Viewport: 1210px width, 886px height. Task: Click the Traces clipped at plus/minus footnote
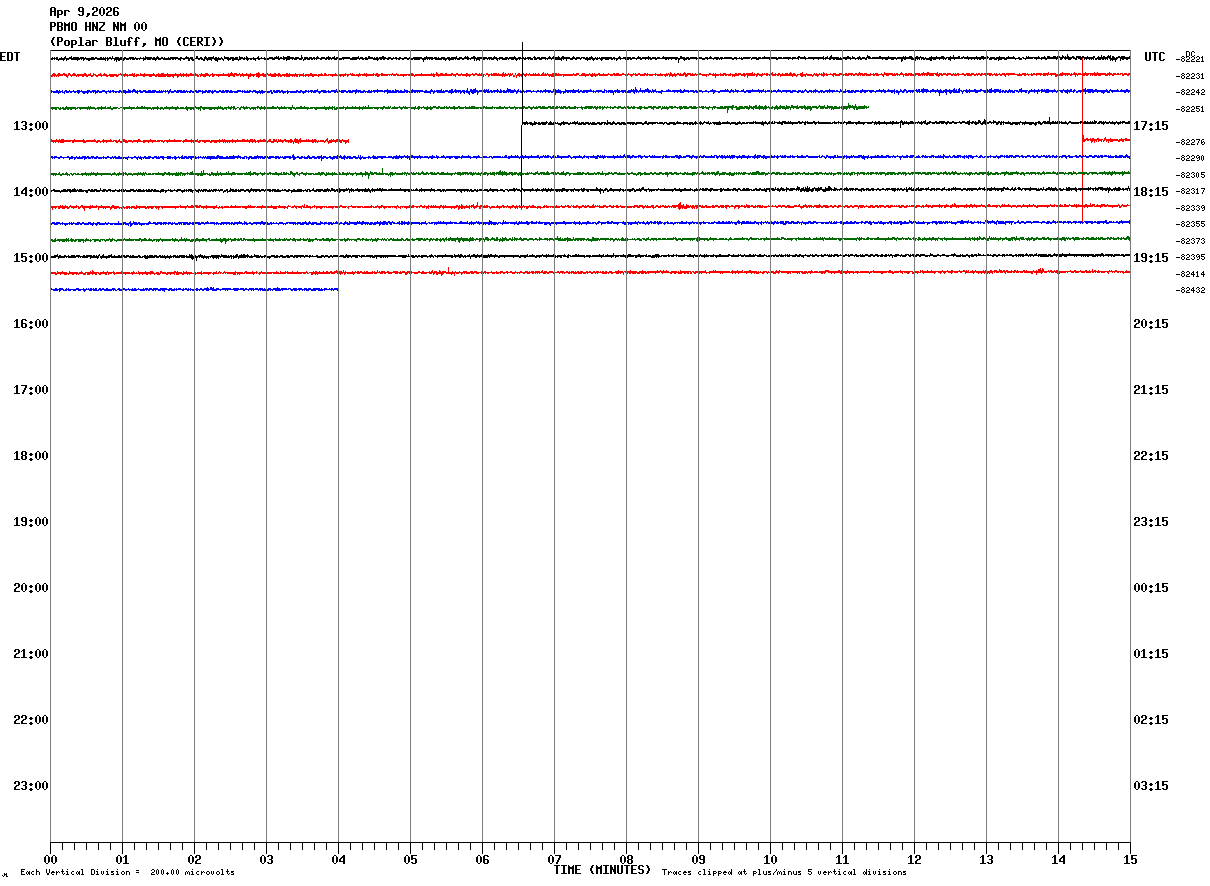pos(784,873)
